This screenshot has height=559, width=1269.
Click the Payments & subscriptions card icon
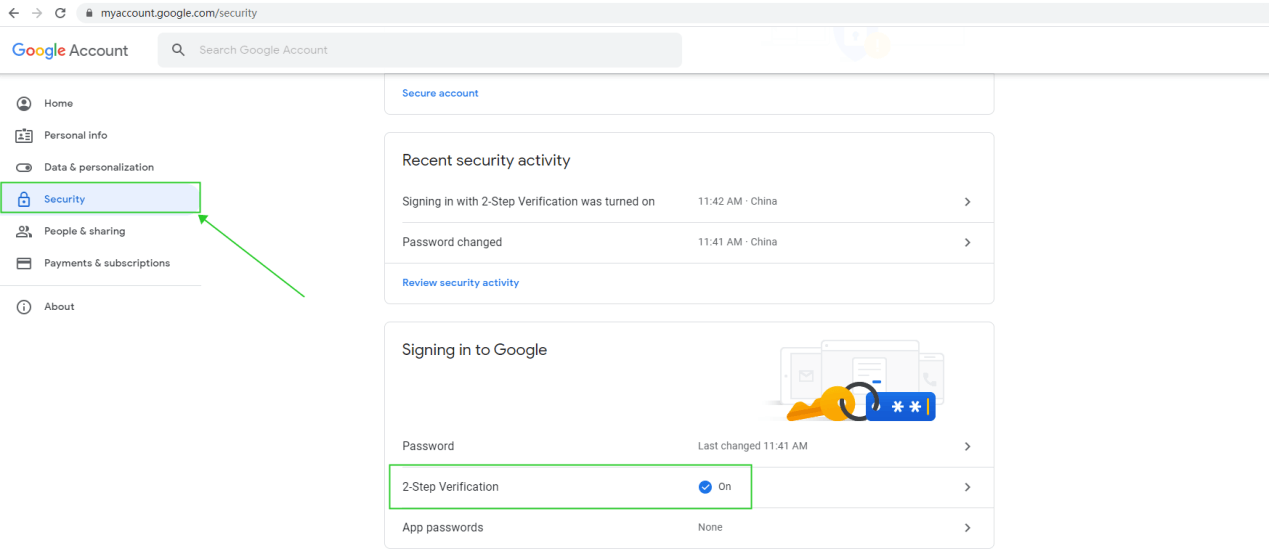pyautogui.click(x=24, y=263)
